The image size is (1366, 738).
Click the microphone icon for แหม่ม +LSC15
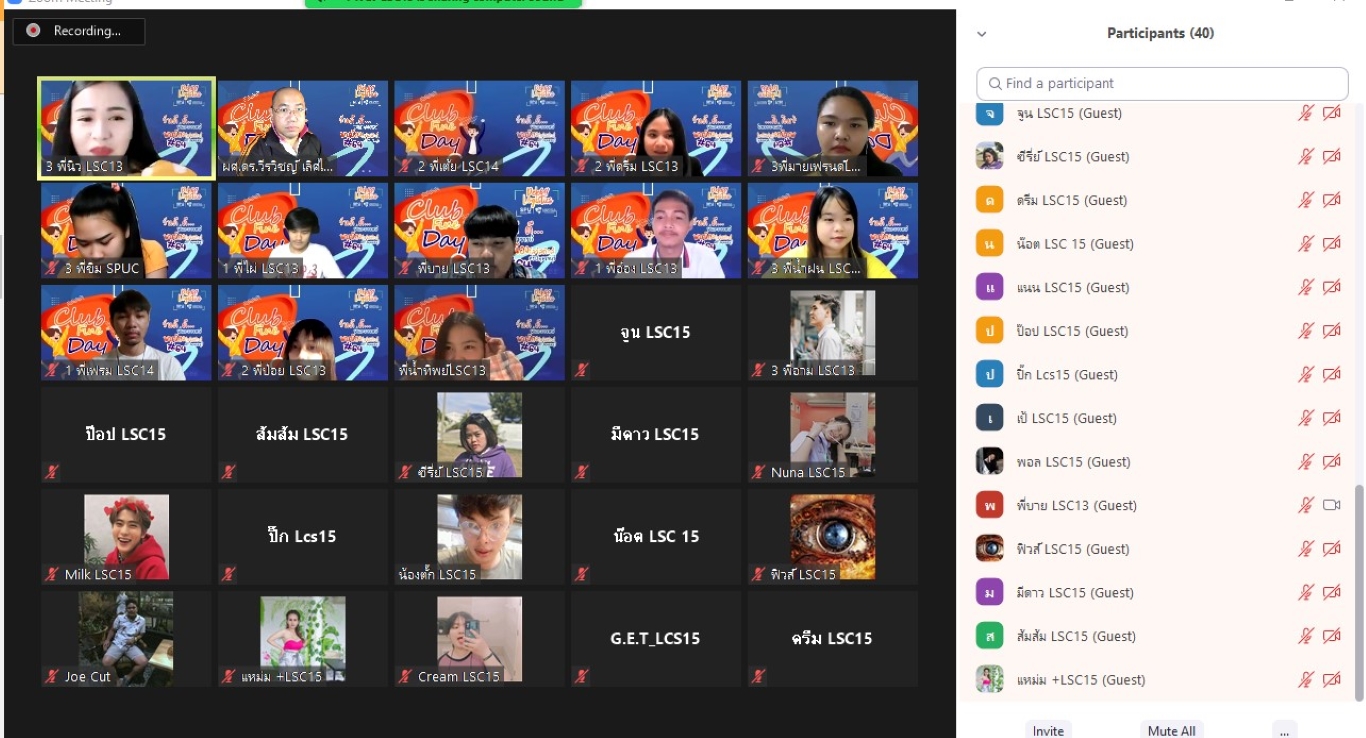1305,680
